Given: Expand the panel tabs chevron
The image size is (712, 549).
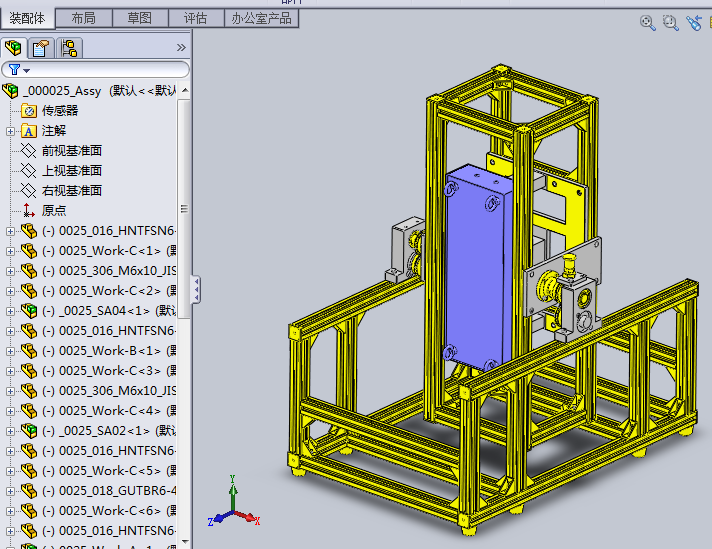Looking at the screenshot, I should coord(181,48).
